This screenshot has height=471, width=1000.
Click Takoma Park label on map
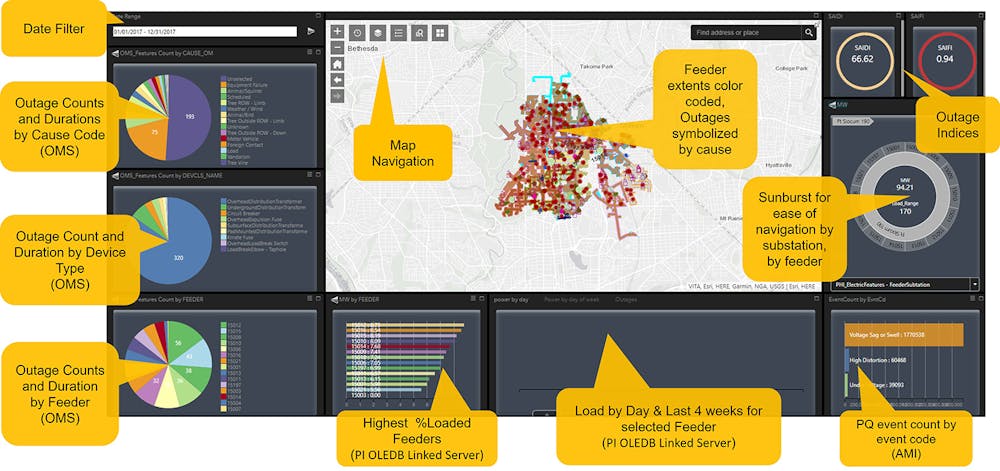click(596, 66)
